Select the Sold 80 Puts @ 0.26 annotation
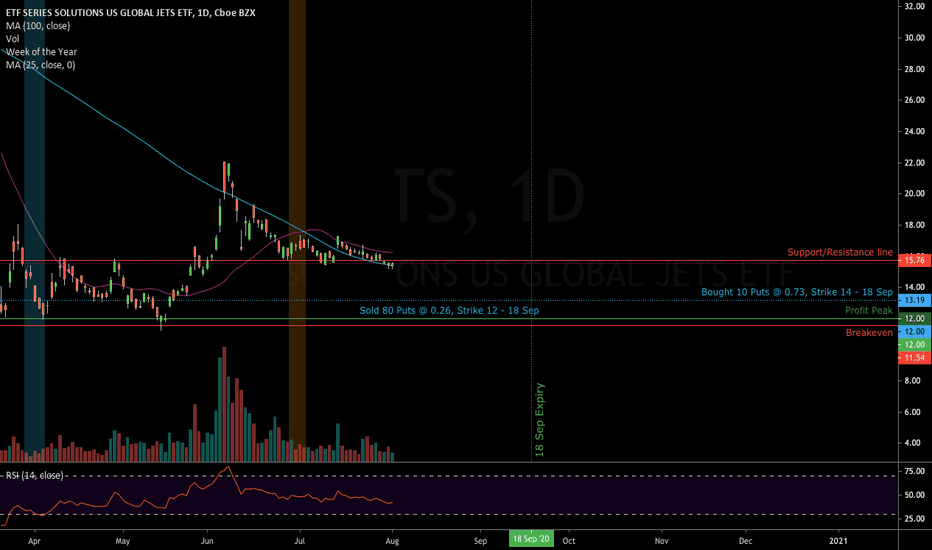This screenshot has width=932, height=550. (x=449, y=310)
